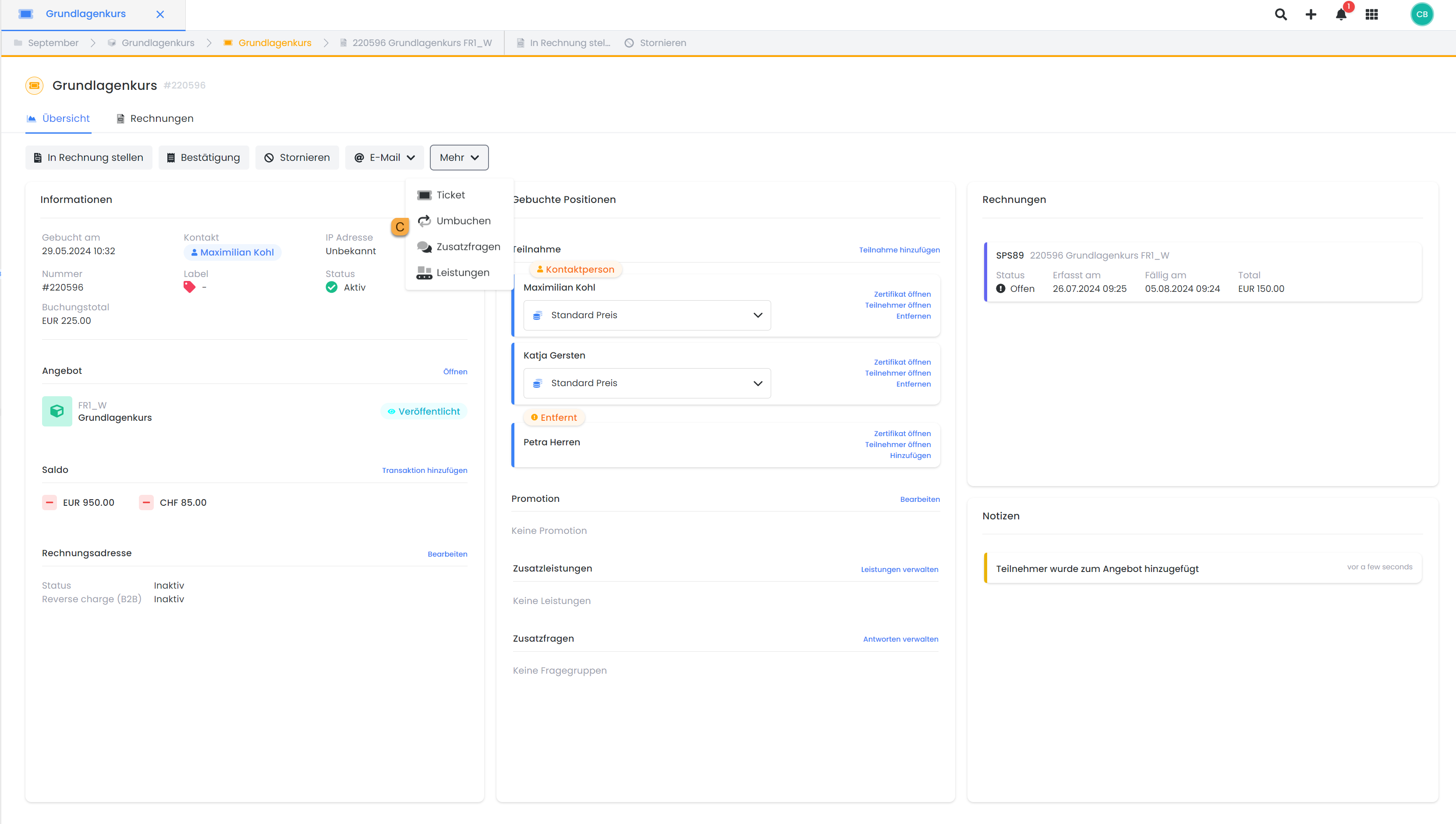Open the apps grid icon
Screen dimensions: 1456x824
point(1371,15)
